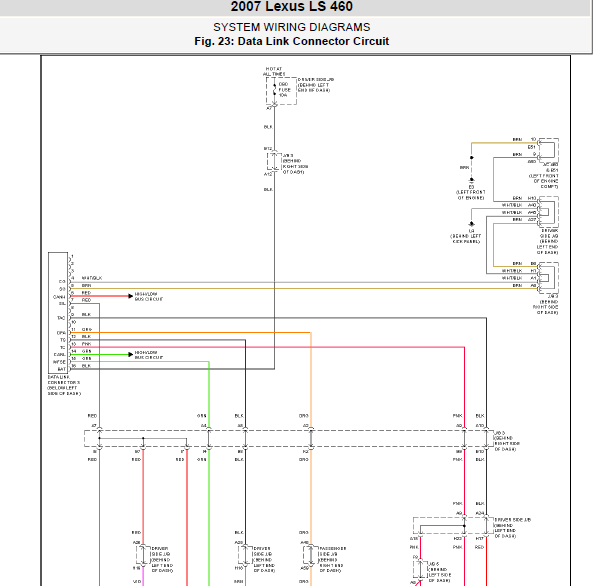Click DRIVER SIDE J/B label on red wire at A26
Viewport: 601px width, 586px height.
162,560
